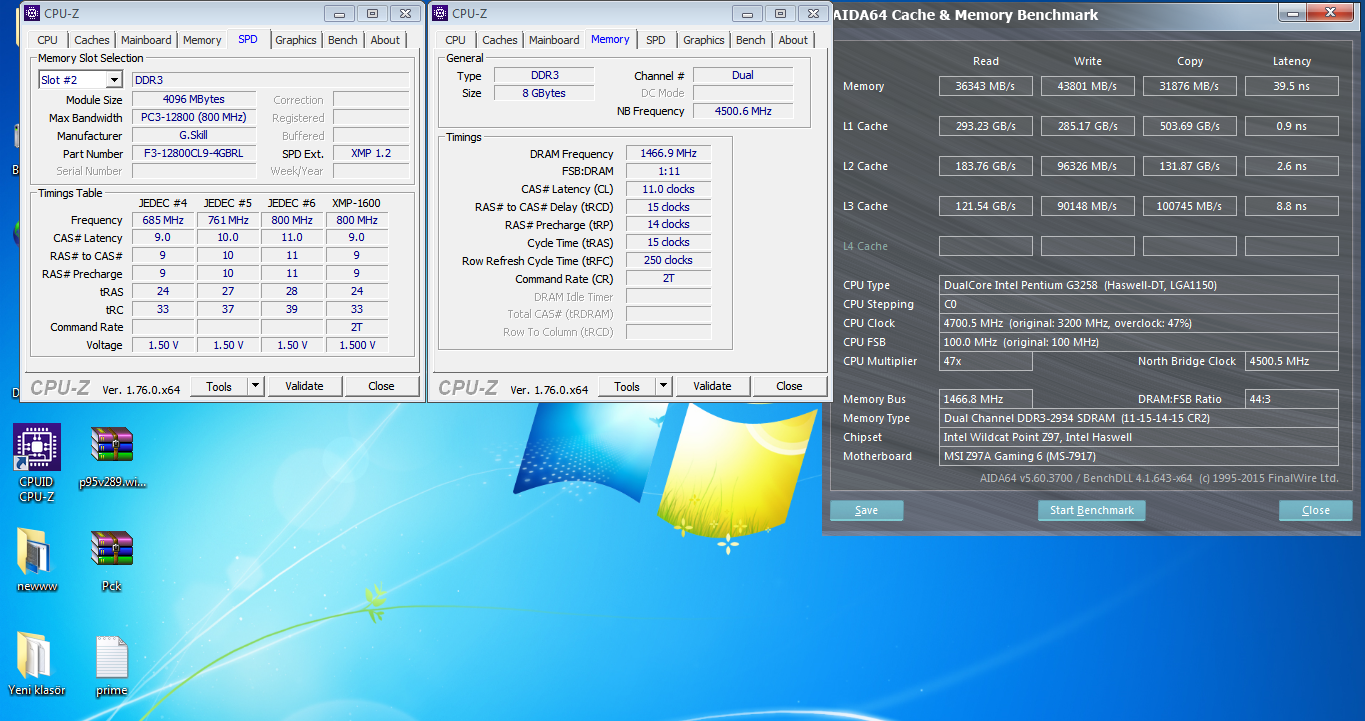This screenshot has height=721, width=1365.
Task: Open the Bench tab in the Memory CPU-Z window
Action: (751, 40)
